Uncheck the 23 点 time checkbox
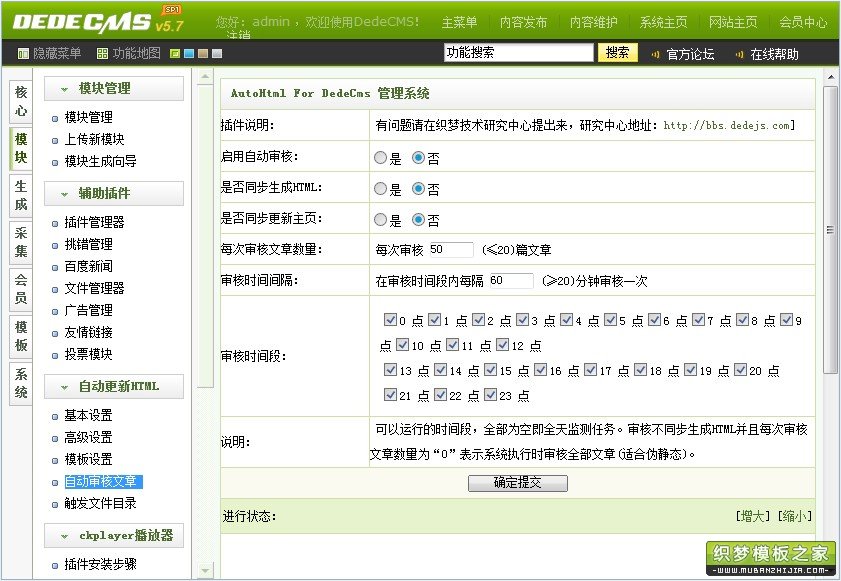 (490, 395)
